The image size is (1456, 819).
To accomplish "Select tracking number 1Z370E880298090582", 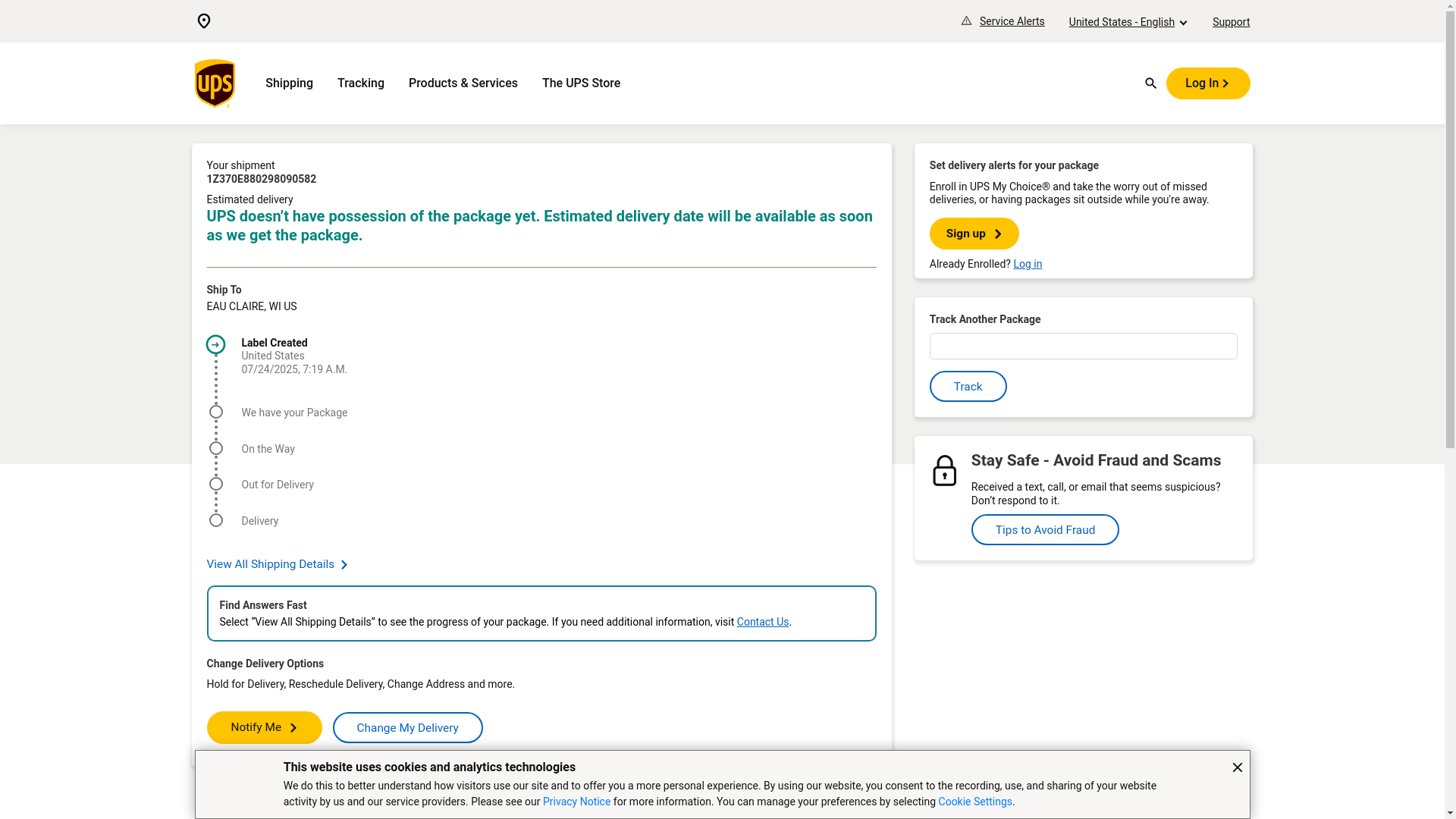I will 261,179.
